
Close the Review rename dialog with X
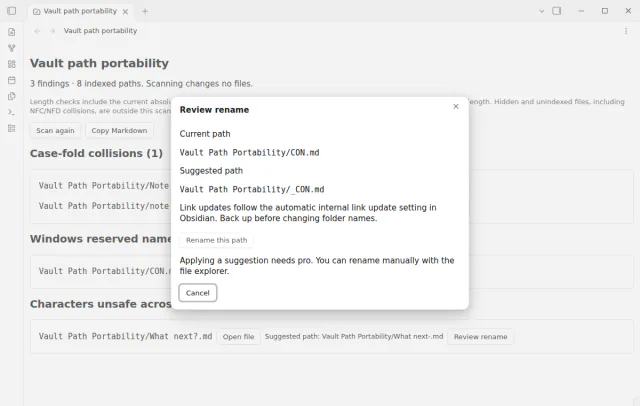tap(456, 106)
